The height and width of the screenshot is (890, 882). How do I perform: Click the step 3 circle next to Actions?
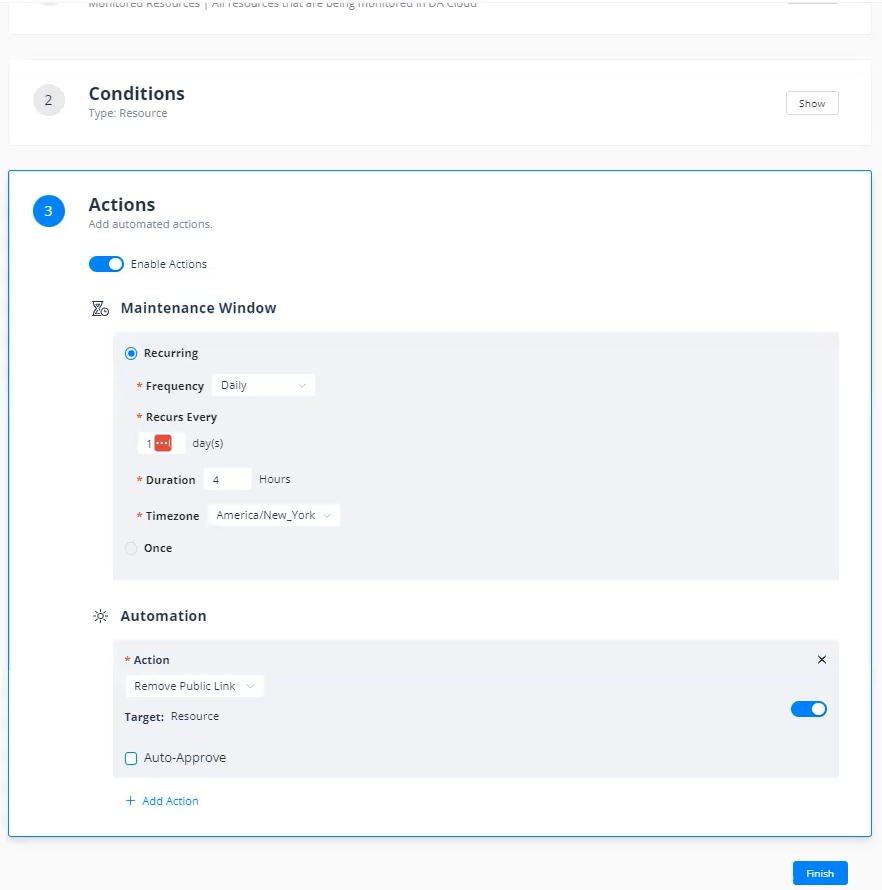point(48,211)
